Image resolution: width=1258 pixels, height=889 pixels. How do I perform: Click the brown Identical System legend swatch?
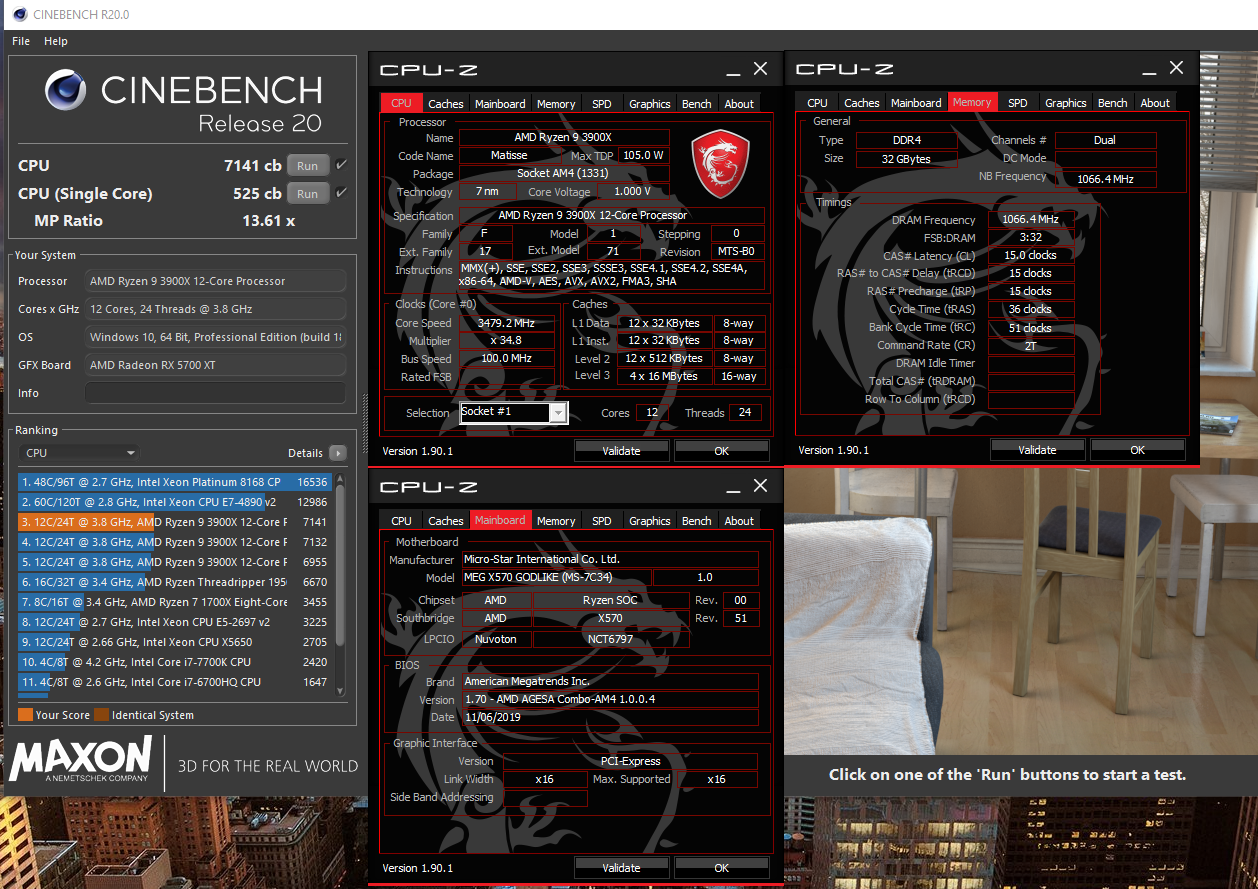coord(101,715)
